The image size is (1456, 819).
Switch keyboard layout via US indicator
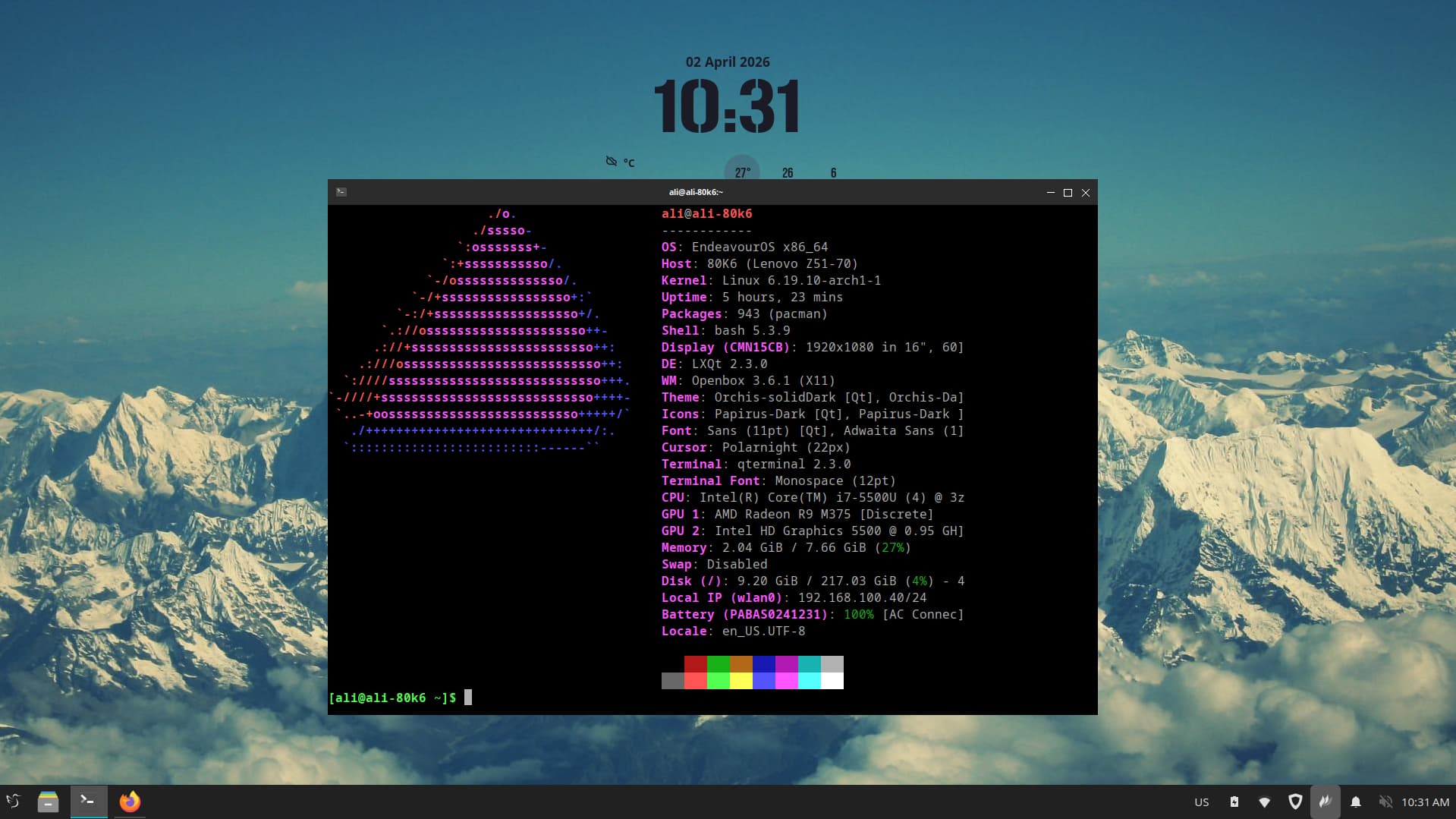coord(1202,802)
